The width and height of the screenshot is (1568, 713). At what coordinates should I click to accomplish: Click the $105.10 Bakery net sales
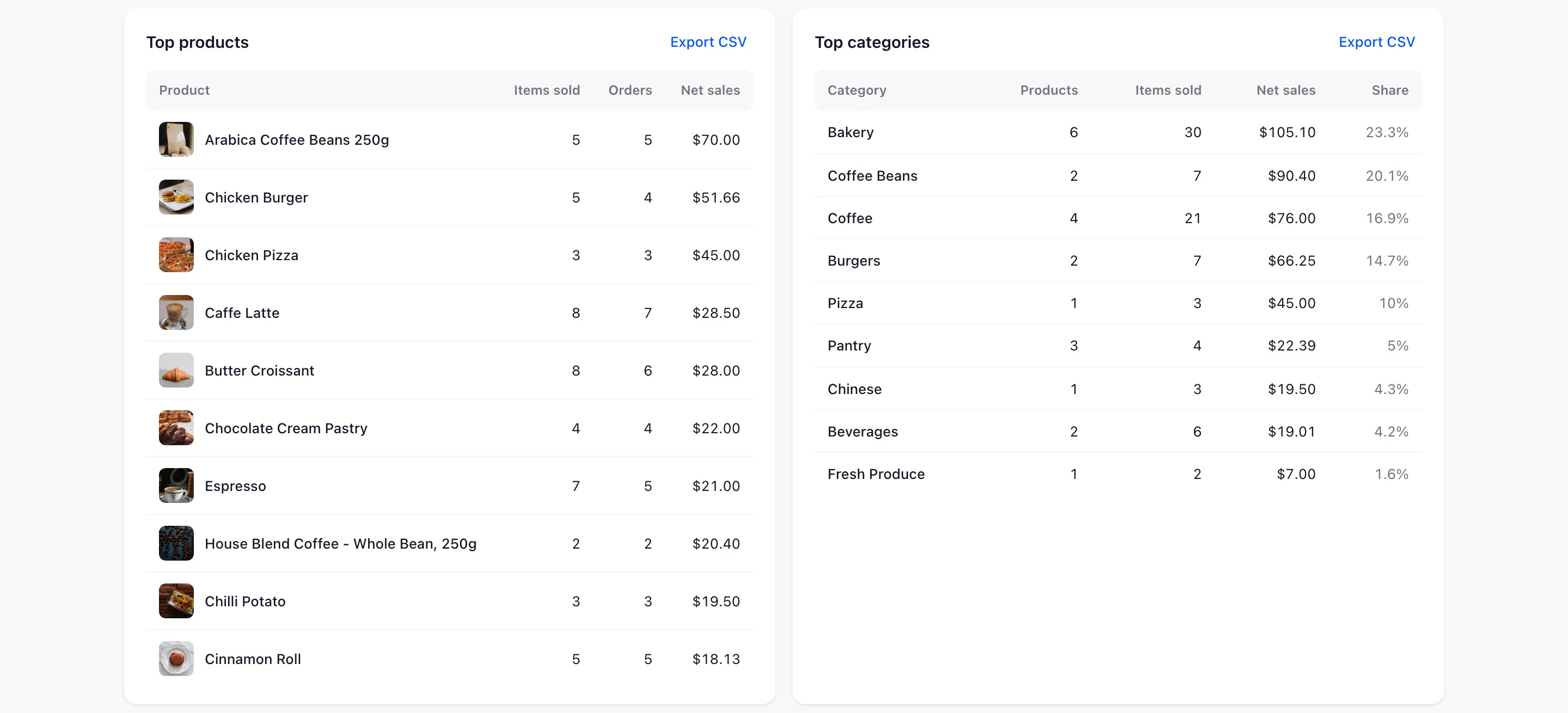tap(1287, 132)
